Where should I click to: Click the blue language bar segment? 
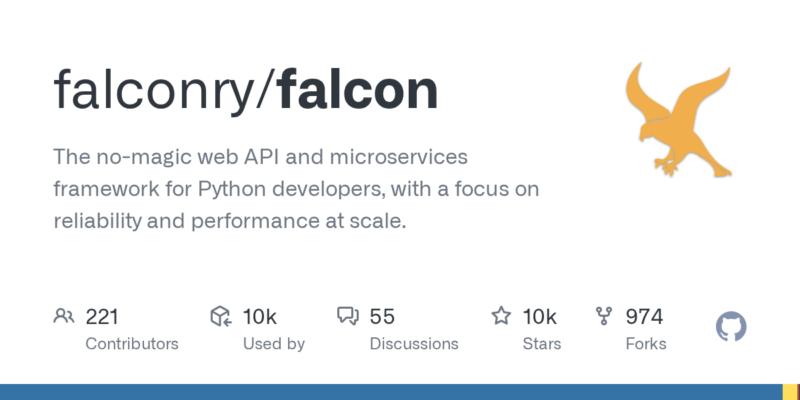390,392
